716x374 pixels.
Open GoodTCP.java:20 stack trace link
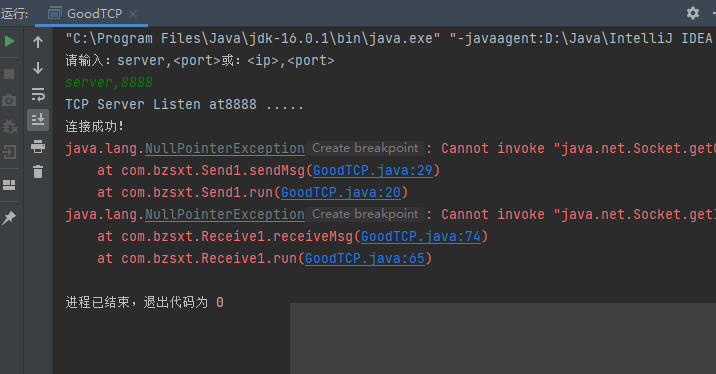[x=341, y=192]
